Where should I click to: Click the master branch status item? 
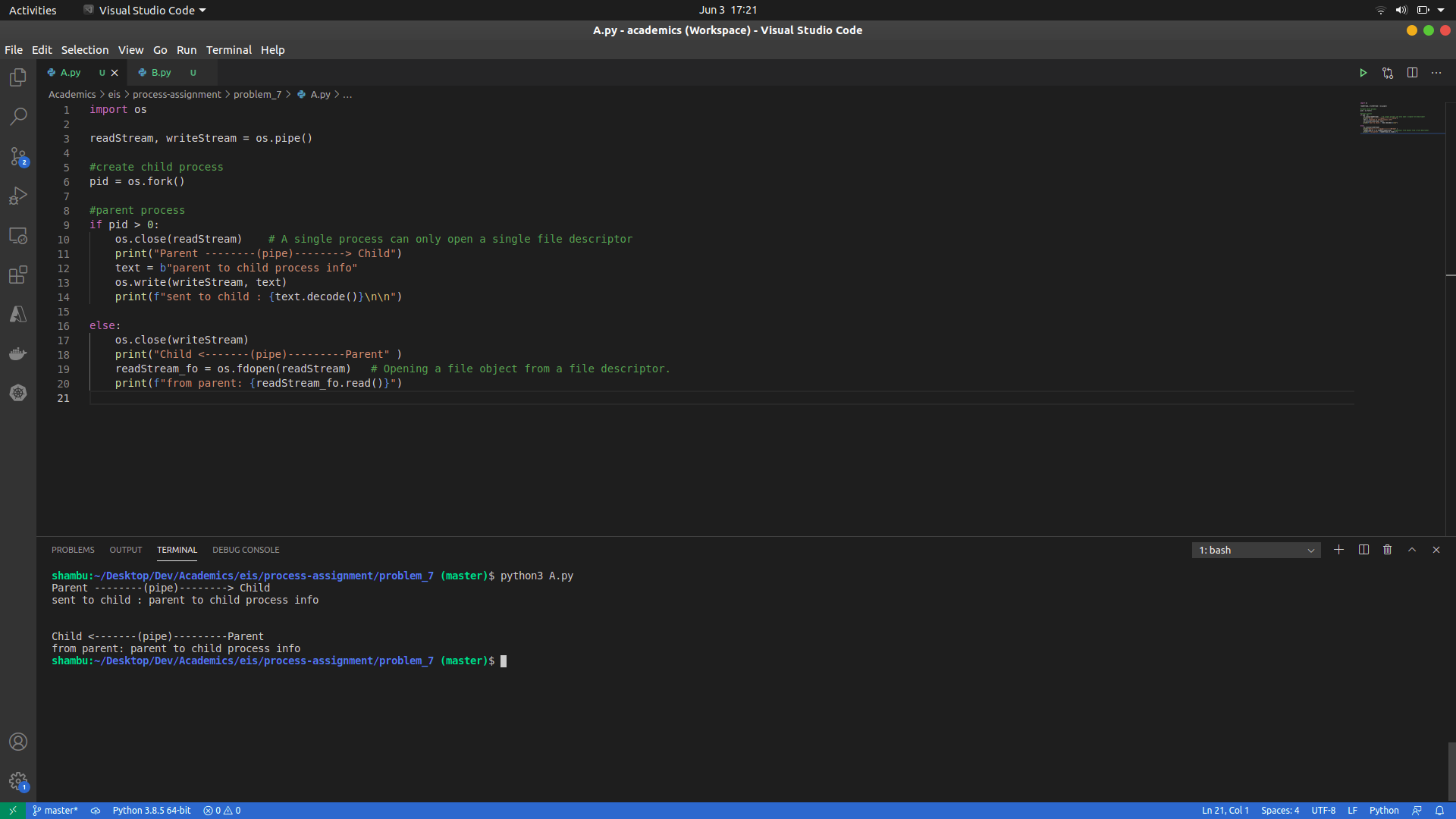[x=55, y=810]
